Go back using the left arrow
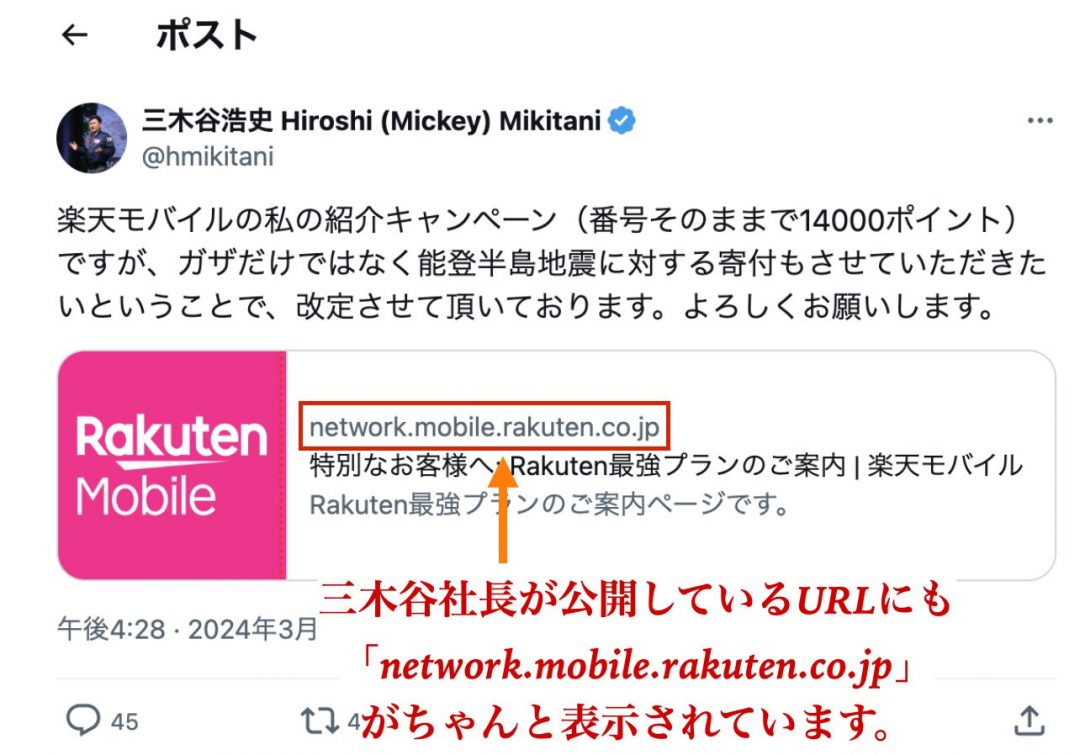1080x755 pixels. [x=74, y=35]
